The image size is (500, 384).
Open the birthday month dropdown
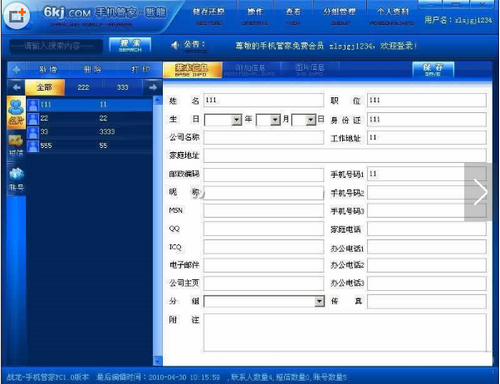pyautogui.click(x=275, y=120)
